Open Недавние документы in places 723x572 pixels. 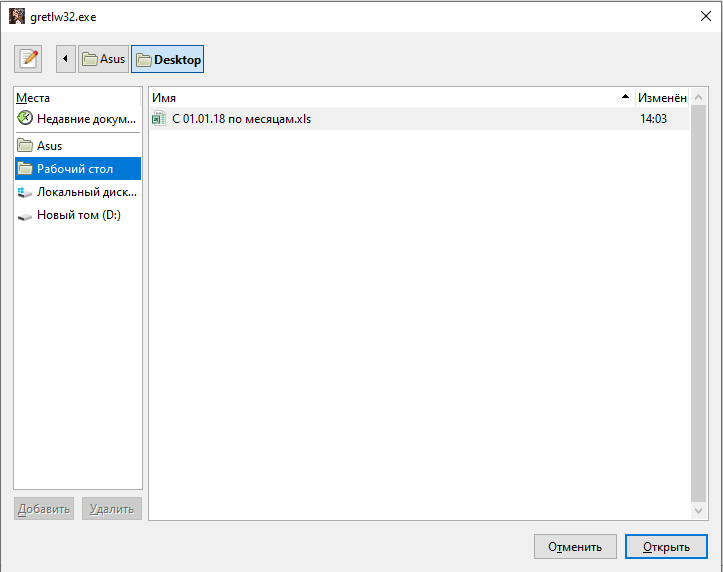click(x=78, y=119)
